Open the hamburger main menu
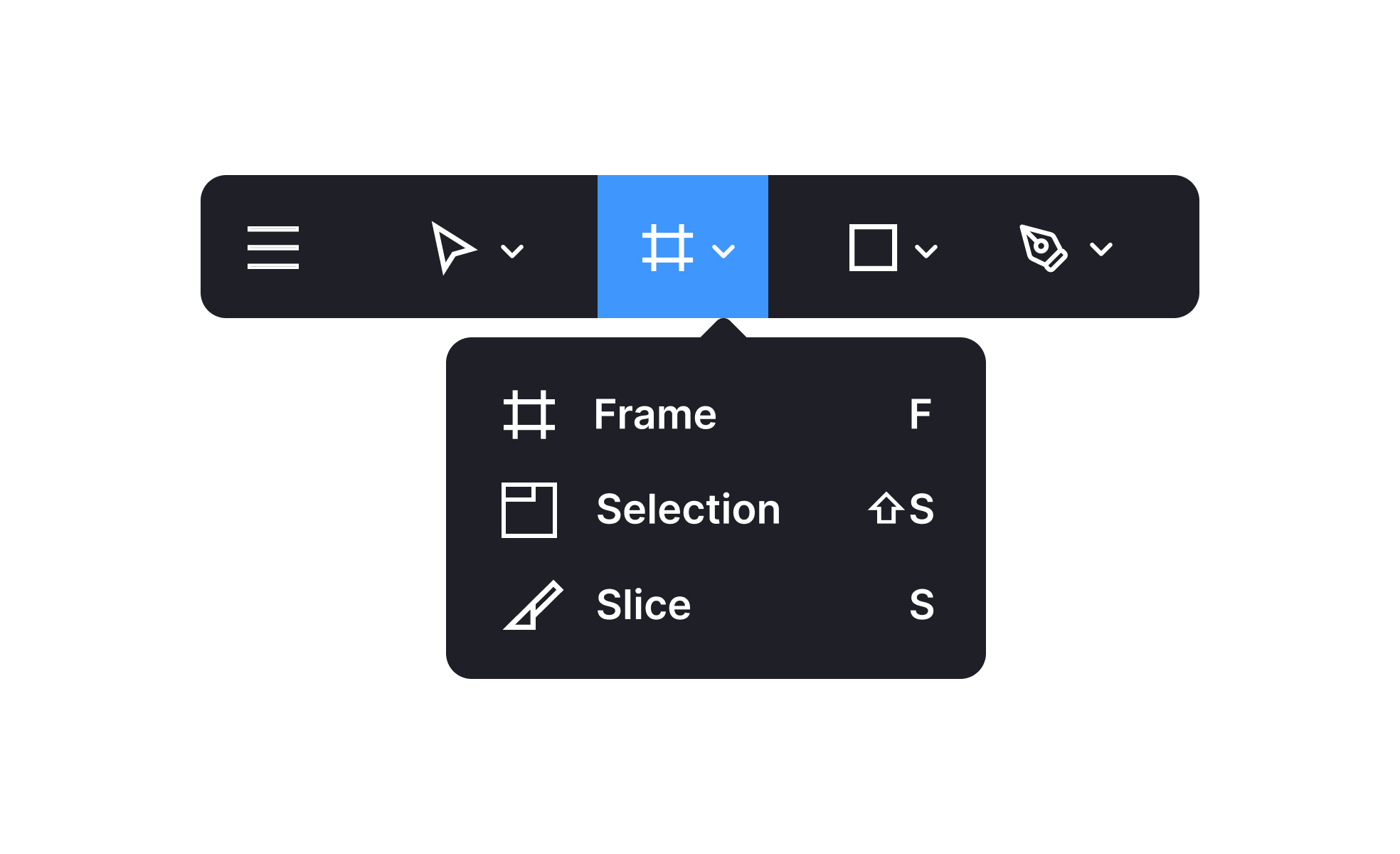Image resolution: width=1400 pixels, height=854 pixels. click(273, 248)
